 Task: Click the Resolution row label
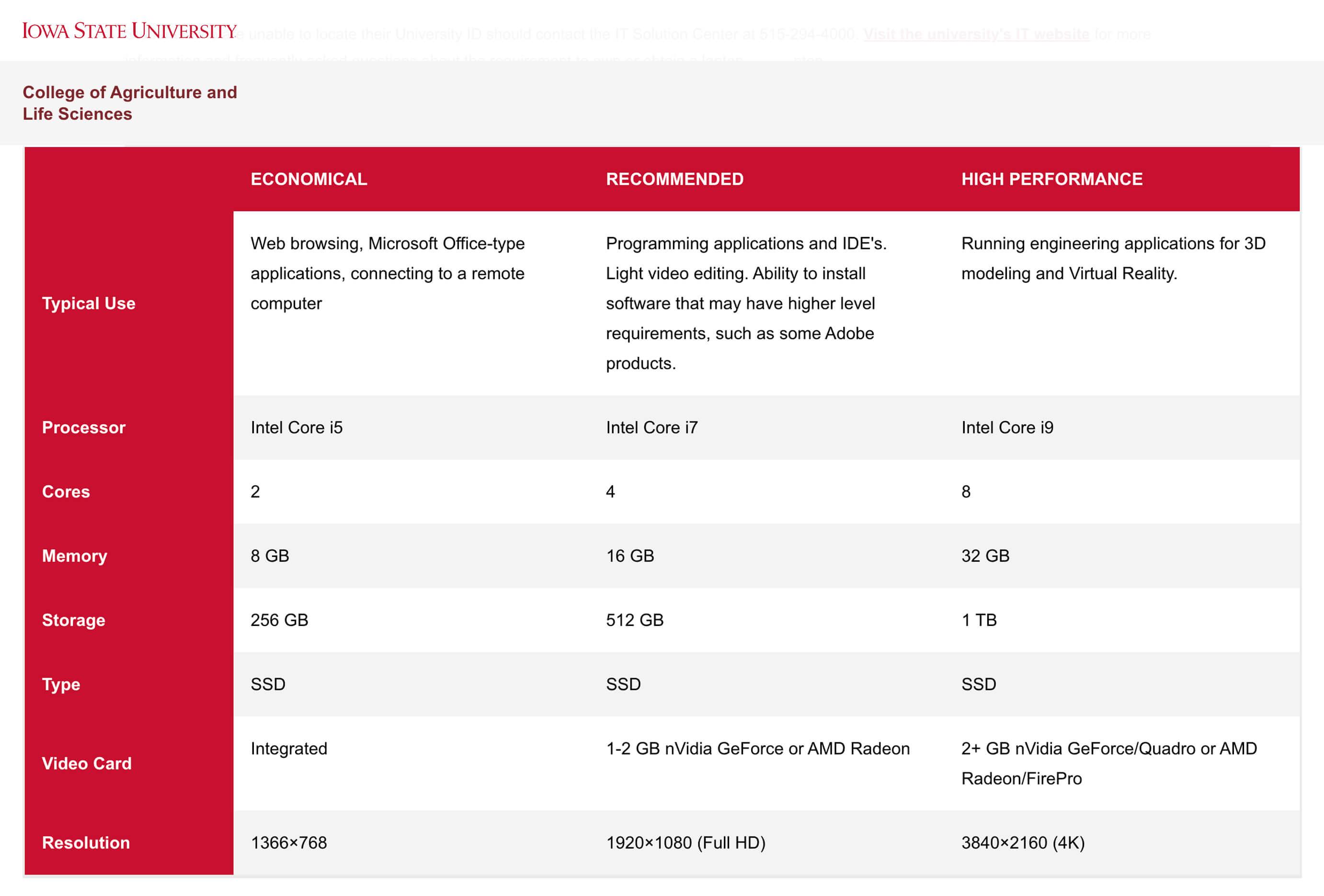[86, 842]
